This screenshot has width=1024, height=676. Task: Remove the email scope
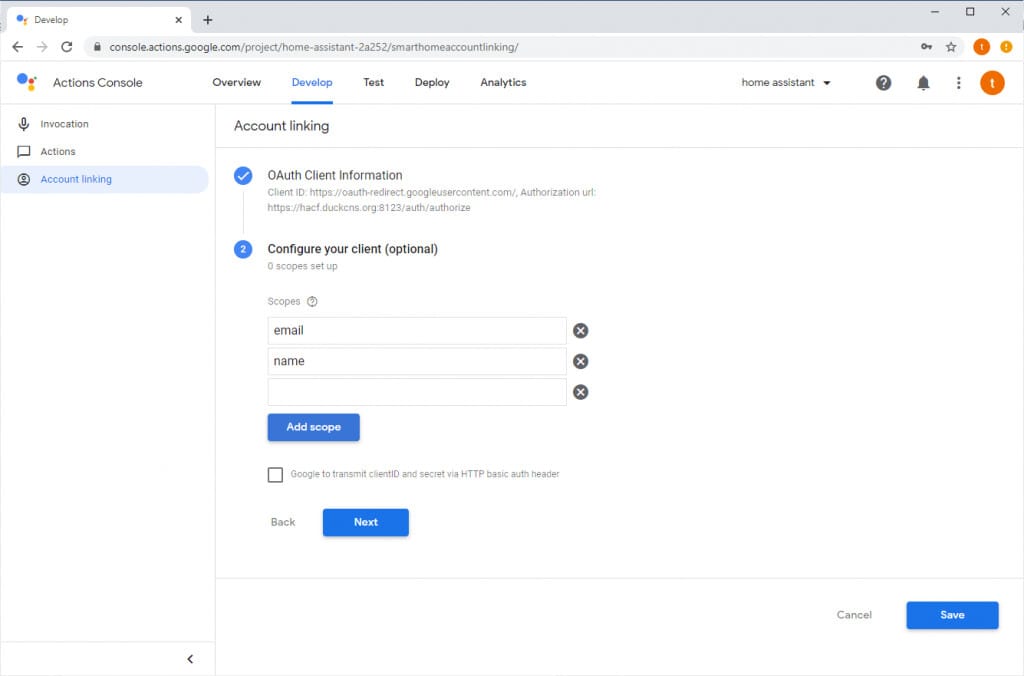pos(580,330)
